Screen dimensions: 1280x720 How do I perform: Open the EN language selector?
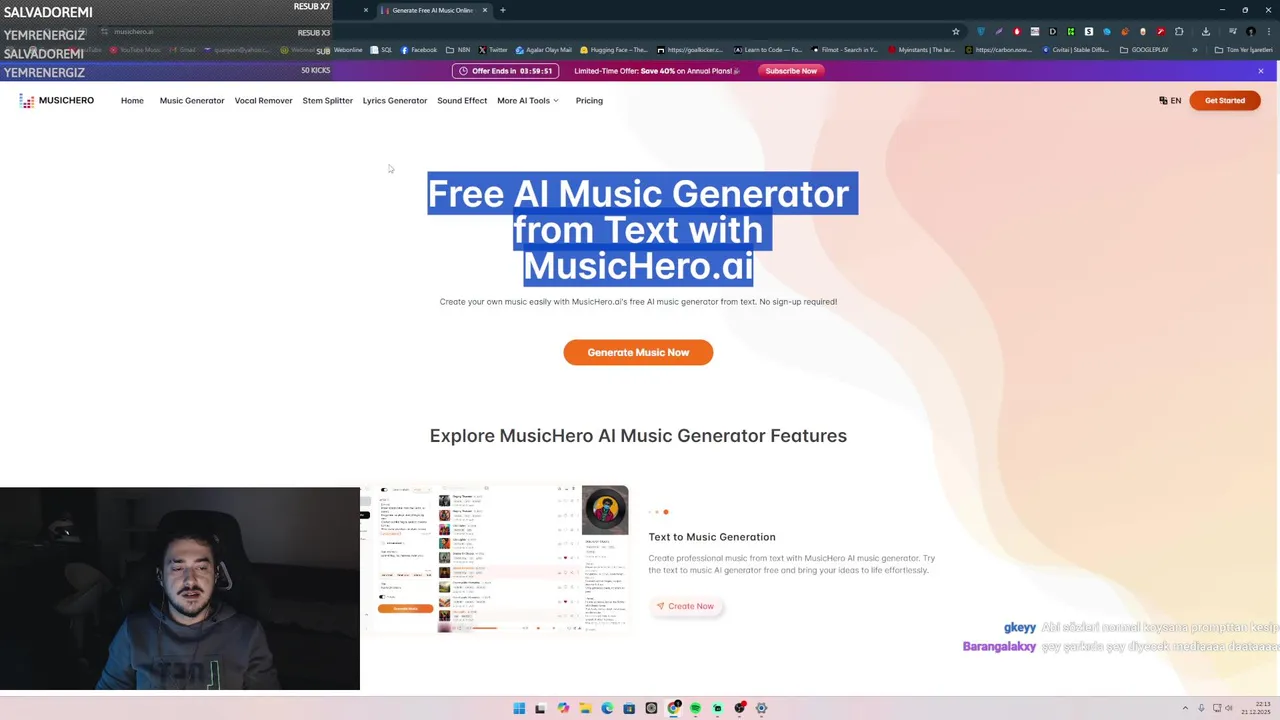click(x=1170, y=101)
